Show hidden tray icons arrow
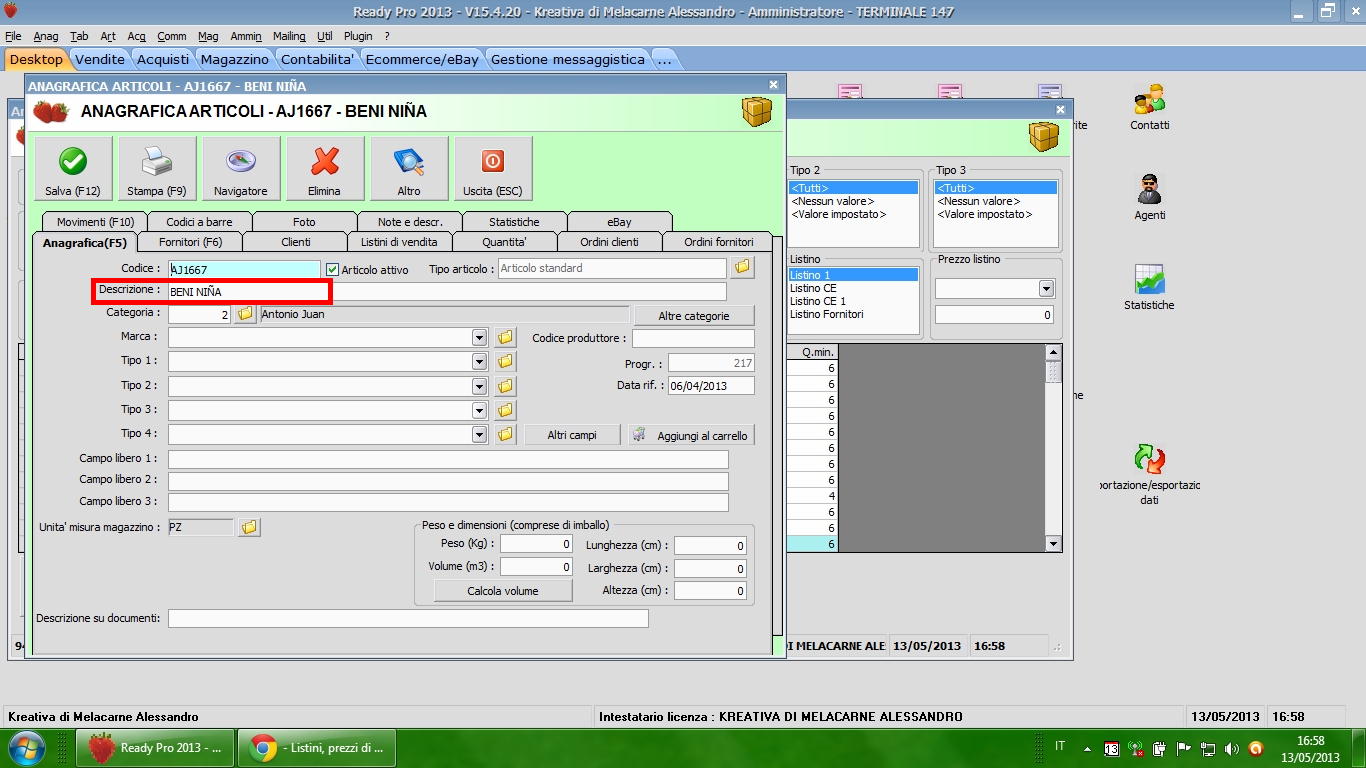 coord(1087,748)
